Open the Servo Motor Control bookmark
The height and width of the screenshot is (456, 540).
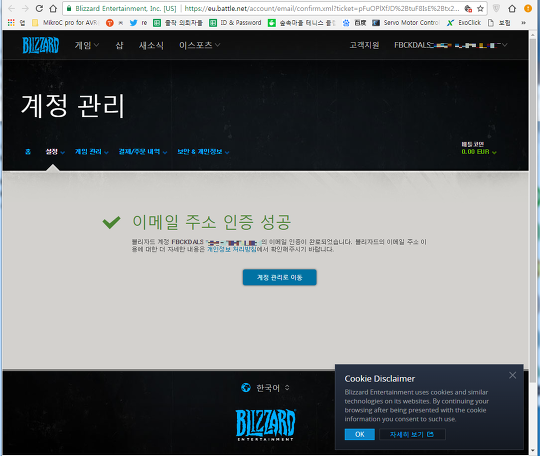(x=406, y=23)
